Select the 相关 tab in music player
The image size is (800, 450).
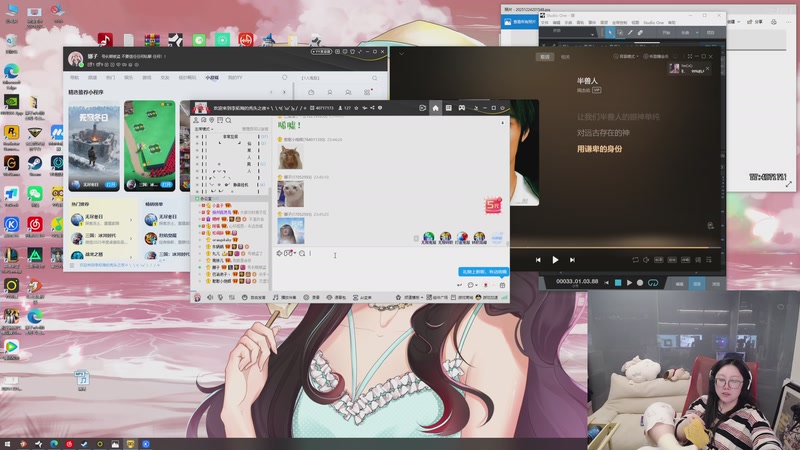pos(565,57)
